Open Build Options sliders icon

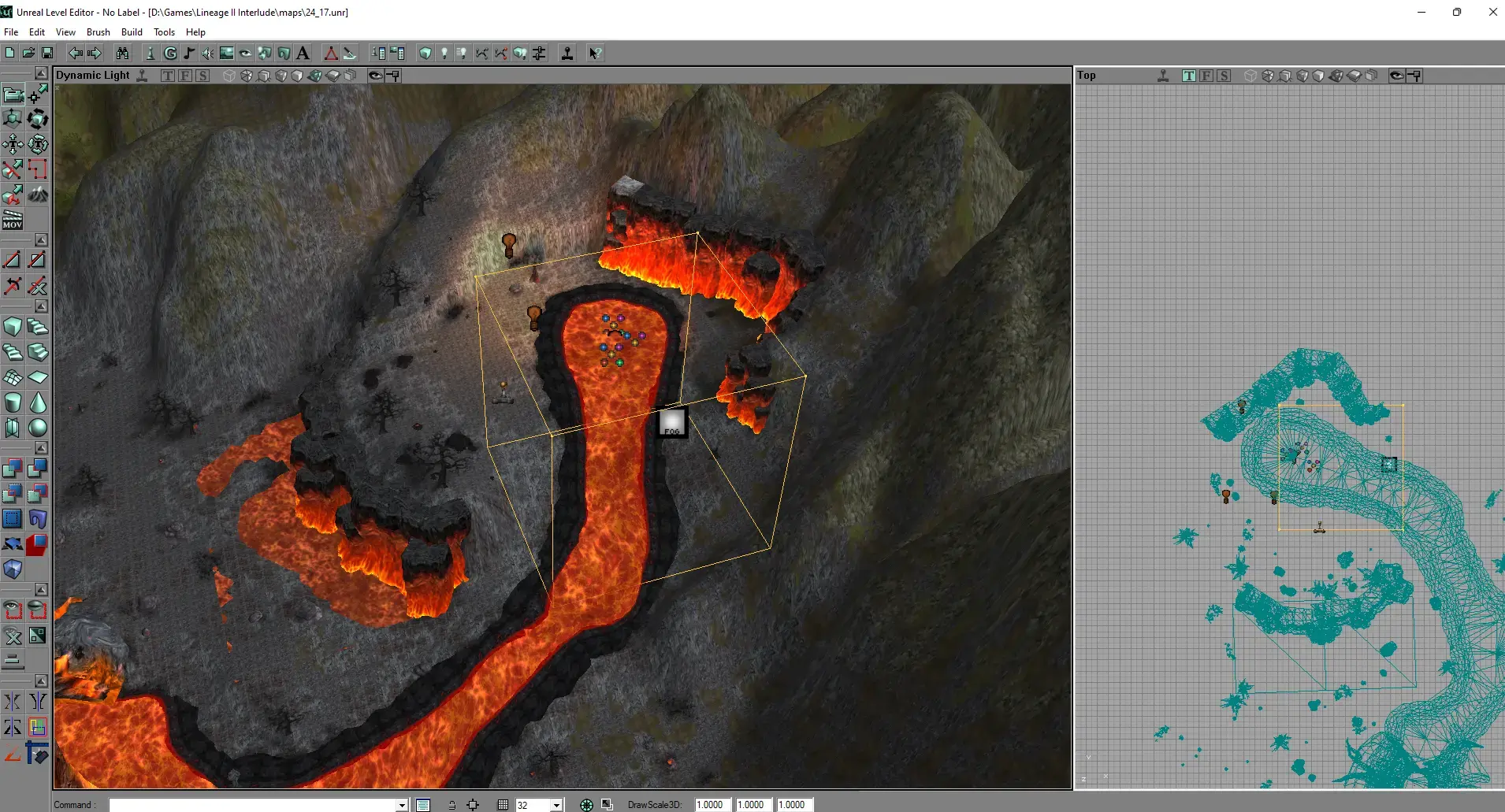[x=539, y=53]
